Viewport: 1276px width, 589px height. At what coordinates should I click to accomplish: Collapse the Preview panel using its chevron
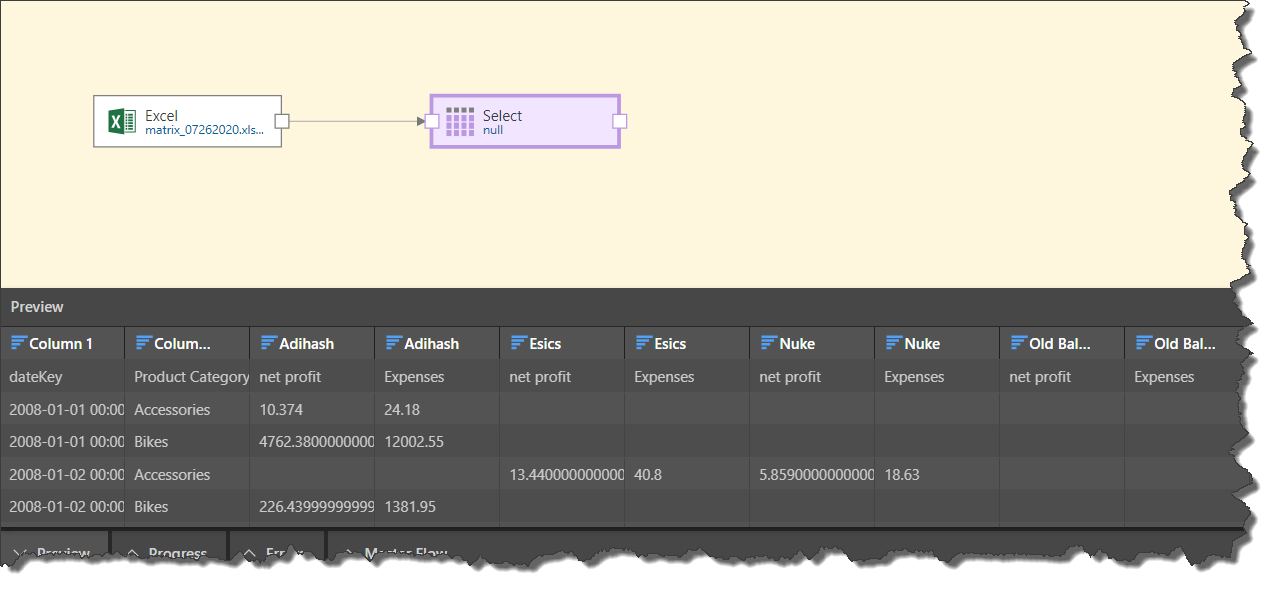(x=20, y=552)
